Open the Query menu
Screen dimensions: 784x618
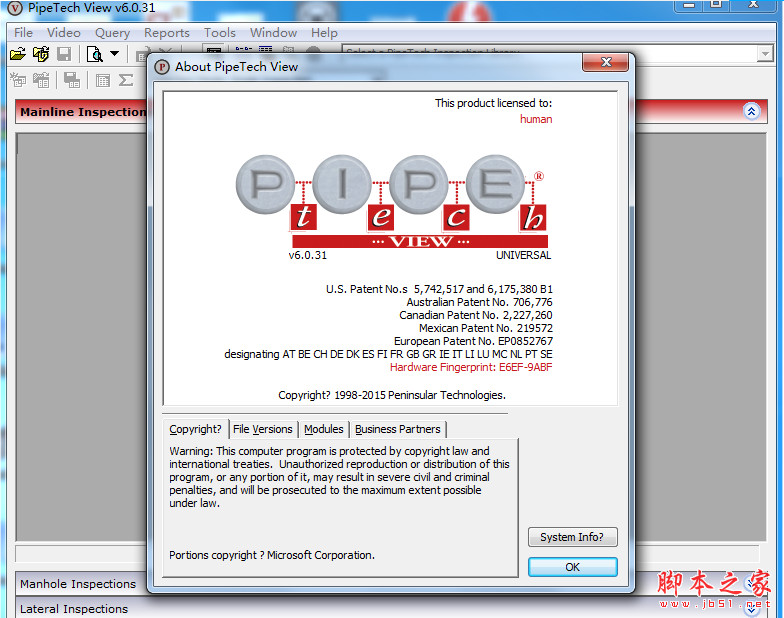(x=112, y=33)
